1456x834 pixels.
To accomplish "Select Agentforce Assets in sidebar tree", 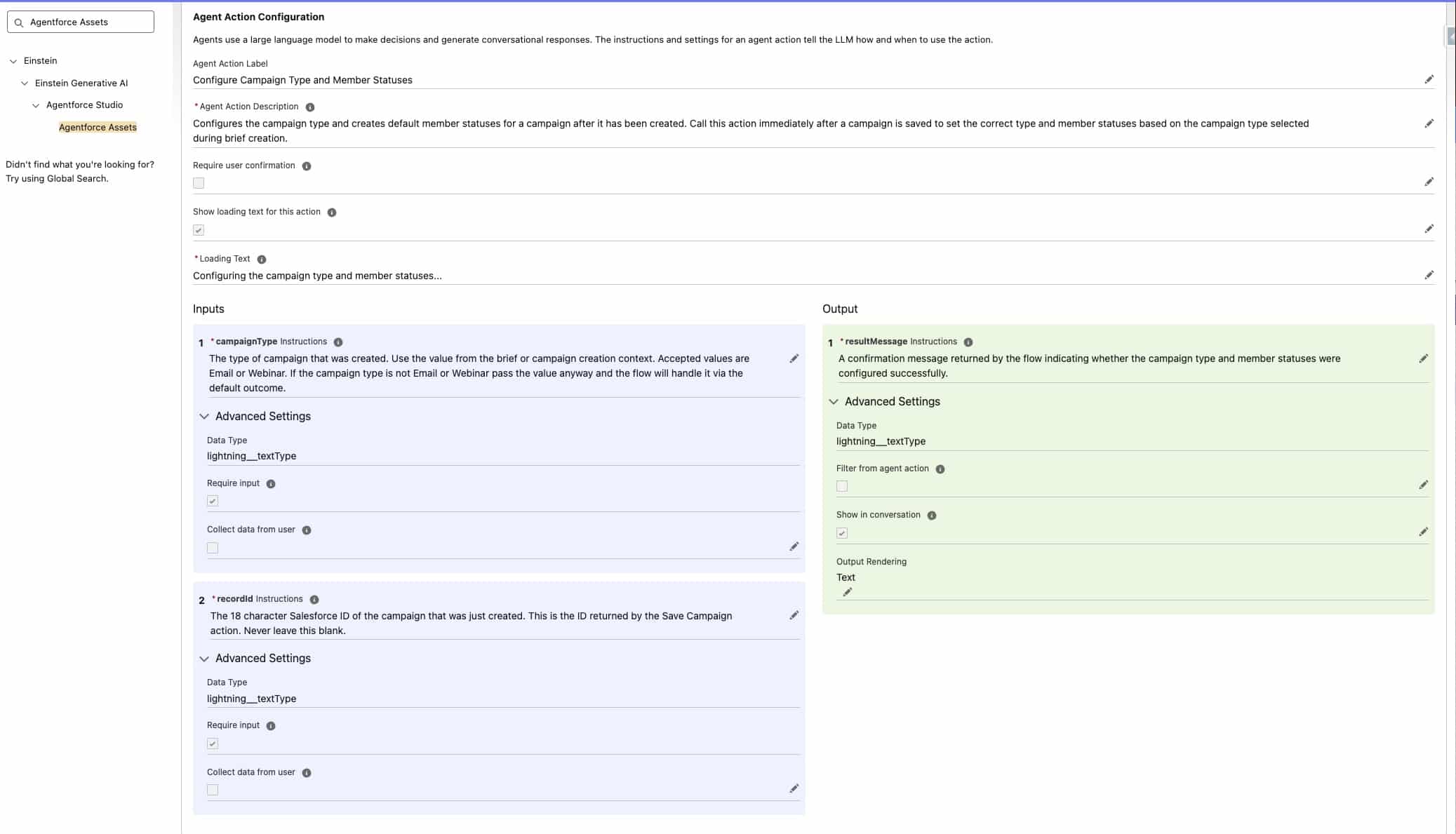I will pyautogui.click(x=98, y=127).
